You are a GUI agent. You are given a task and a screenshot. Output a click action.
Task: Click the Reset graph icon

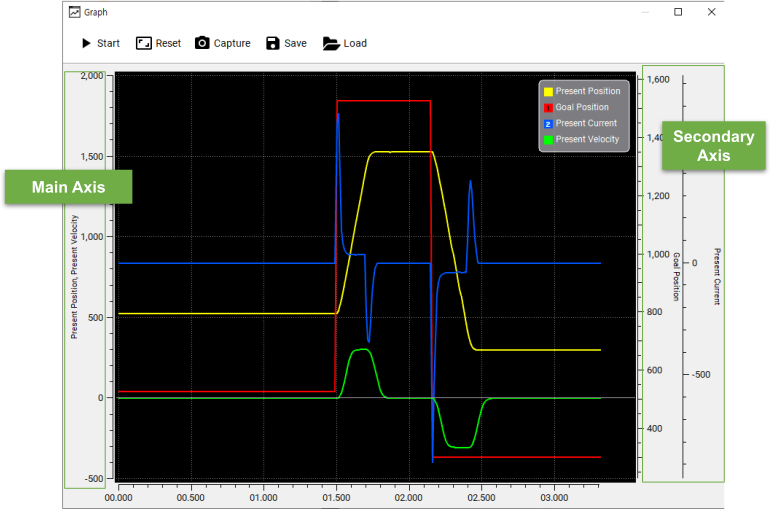pyautogui.click(x=144, y=43)
